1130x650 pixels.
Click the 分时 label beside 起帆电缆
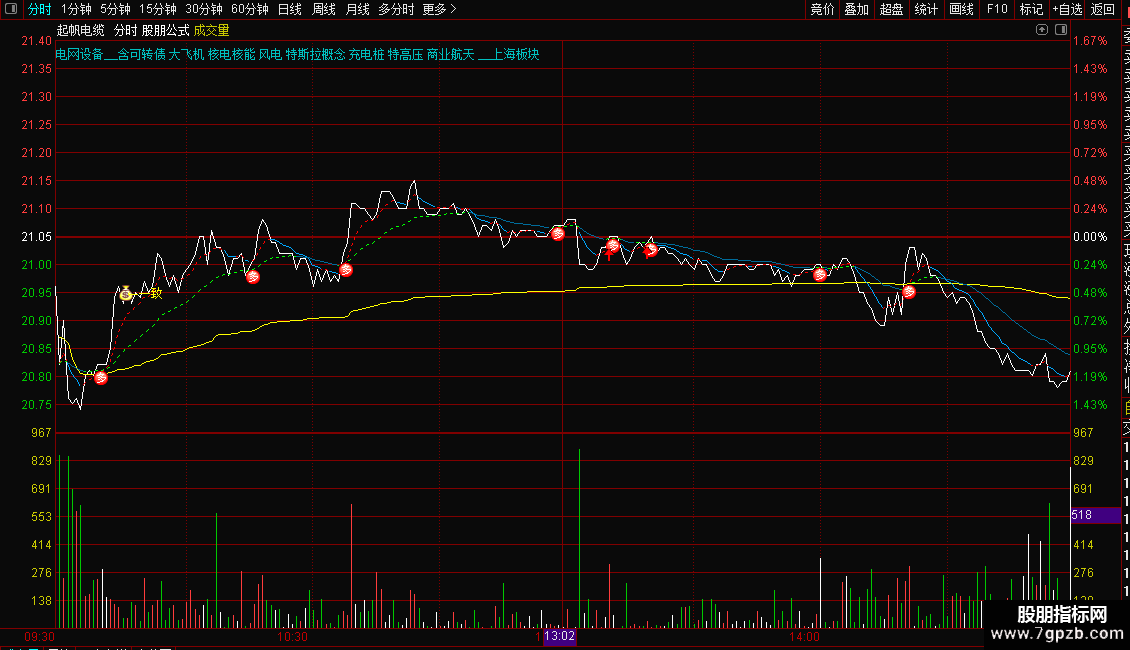click(x=125, y=30)
